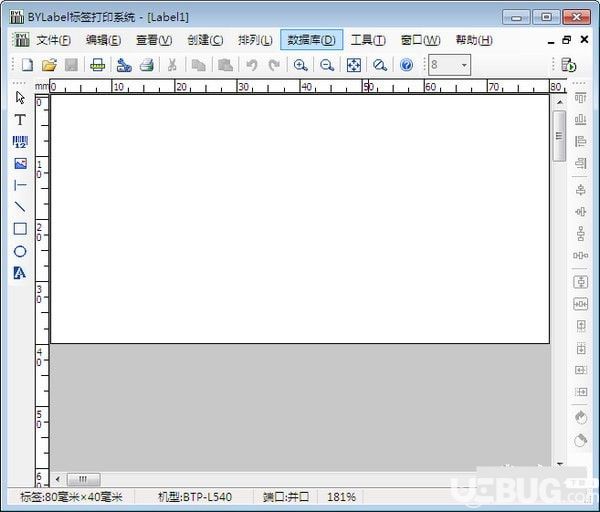The height and width of the screenshot is (512, 600).
Task: Select the art text A tool
Action: click(x=20, y=273)
